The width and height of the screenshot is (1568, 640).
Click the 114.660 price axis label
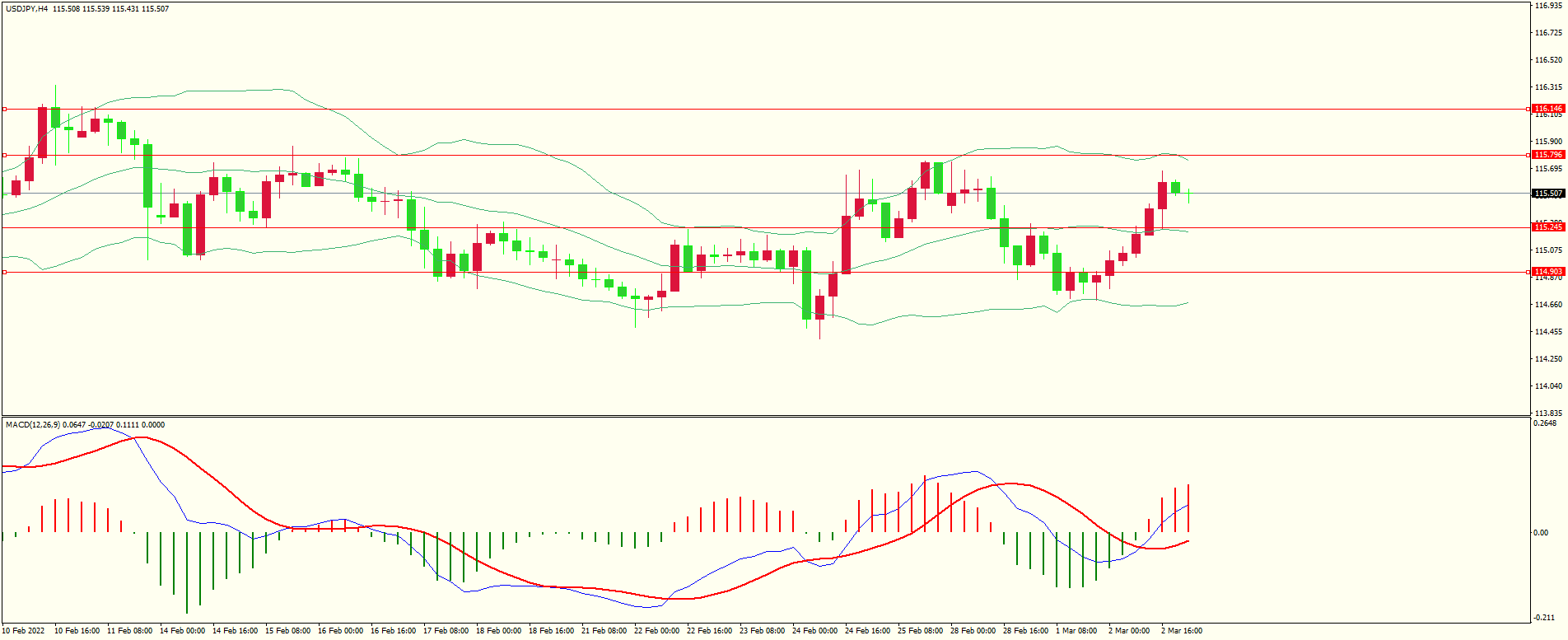[1548, 305]
